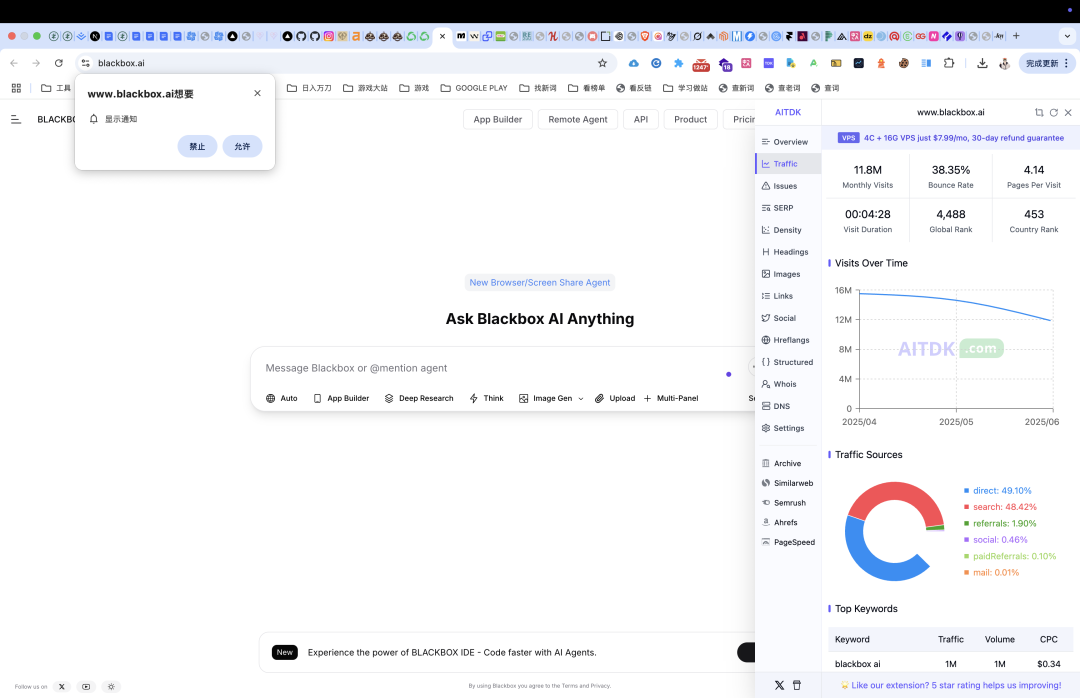The image size is (1080, 698).
Task: Click the trash icon in AITDK footer
Action: coord(797,686)
